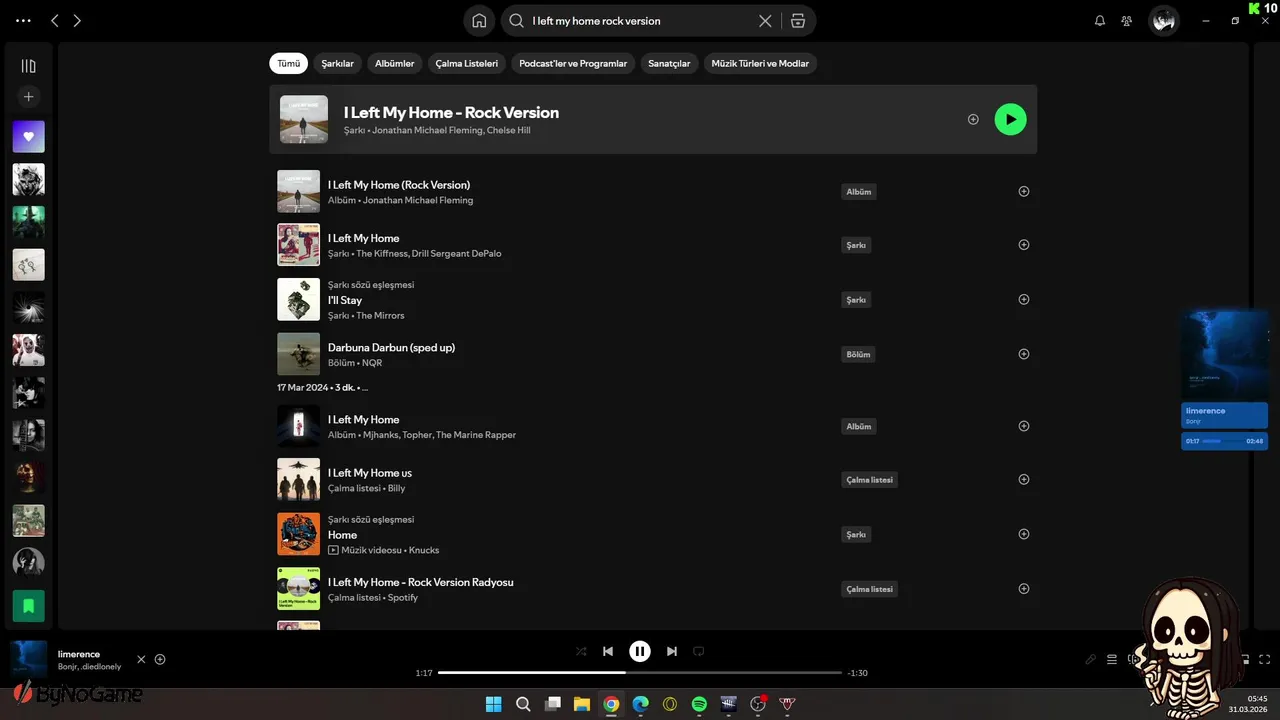This screenshot has width=1280, height=720.
Task: Toggle shuffle in the player bar
Action: pyautogui.click(x=581, y=651)
